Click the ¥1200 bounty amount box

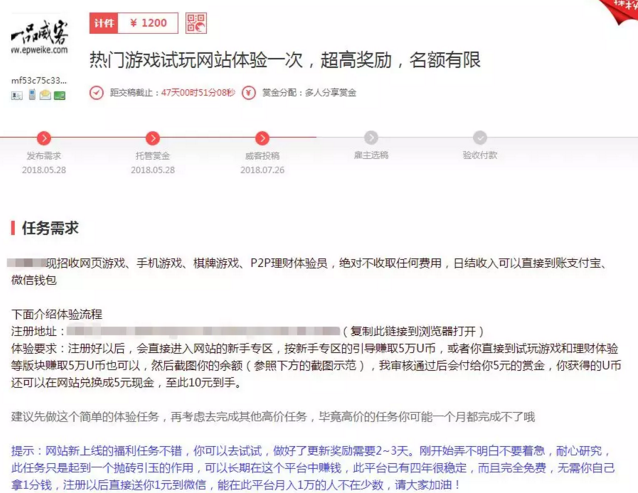(150, 22)
